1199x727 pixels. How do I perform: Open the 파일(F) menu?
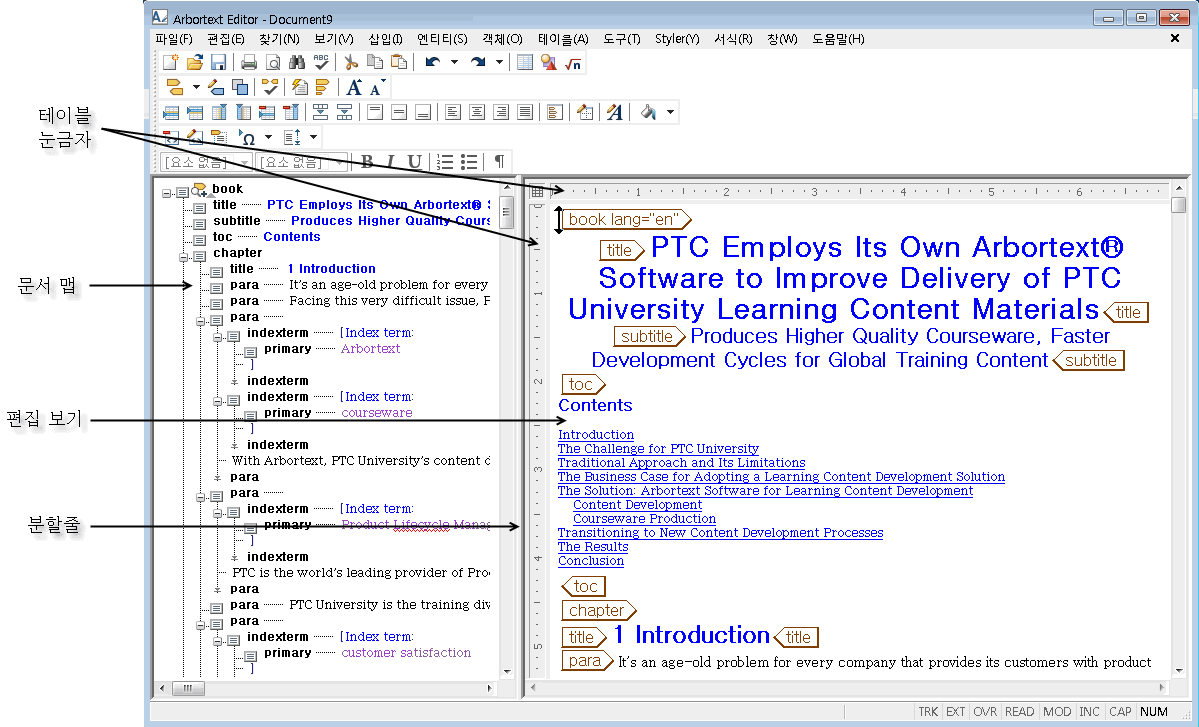tap(174, 39)
